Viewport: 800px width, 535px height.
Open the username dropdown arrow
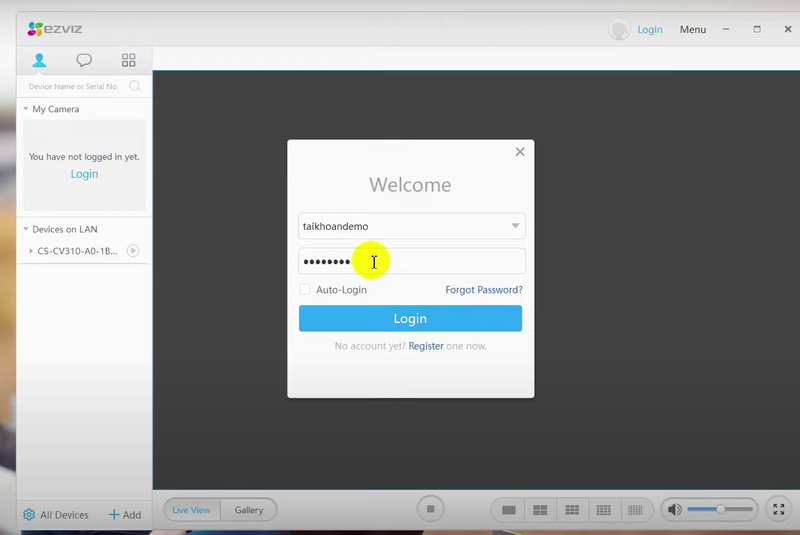click(x=515, y=225)
